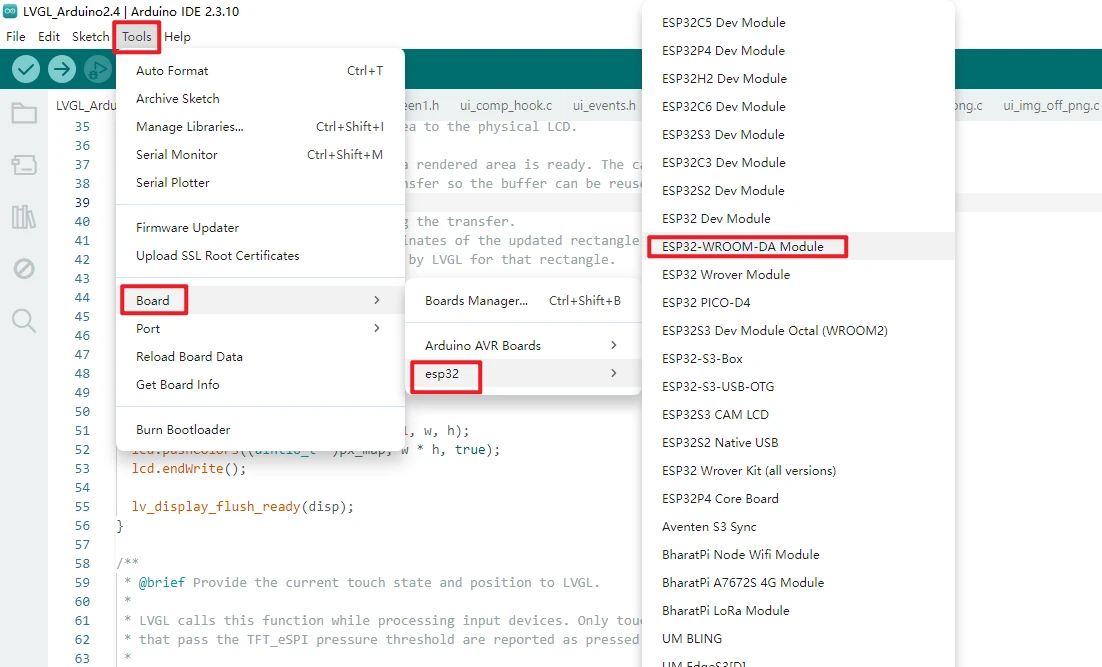Select ESP32-S3-Box board
The width and height of the screenshot is (1102, 667).
coord(799,358)
